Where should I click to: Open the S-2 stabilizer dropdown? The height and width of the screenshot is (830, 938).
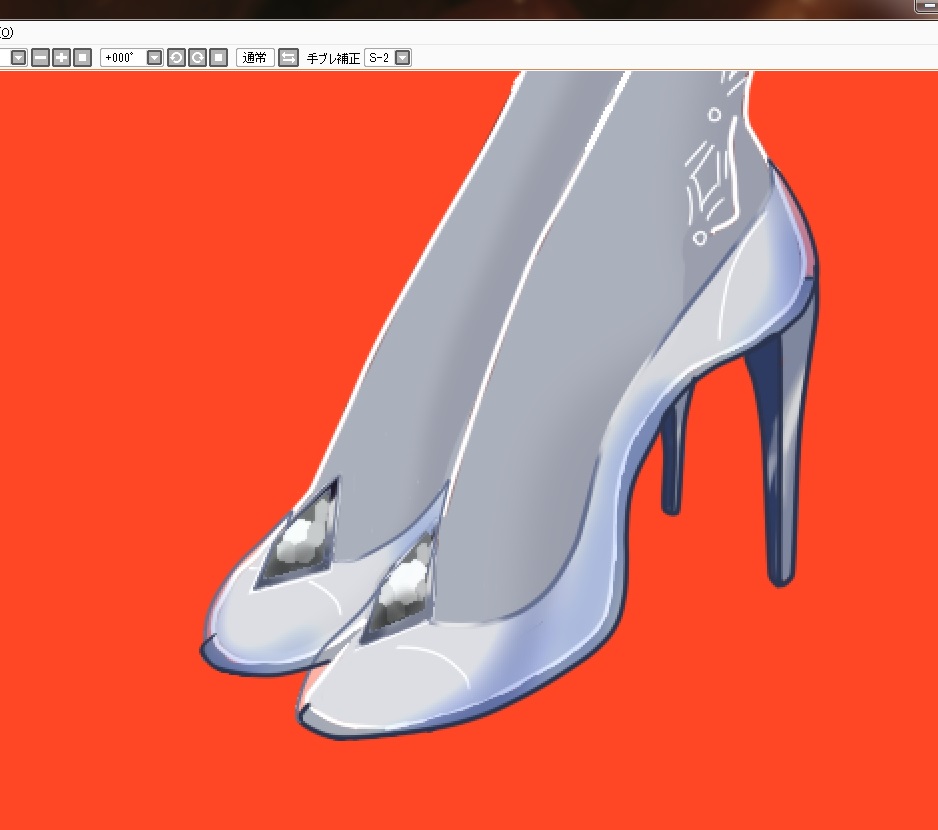point(402,58)
